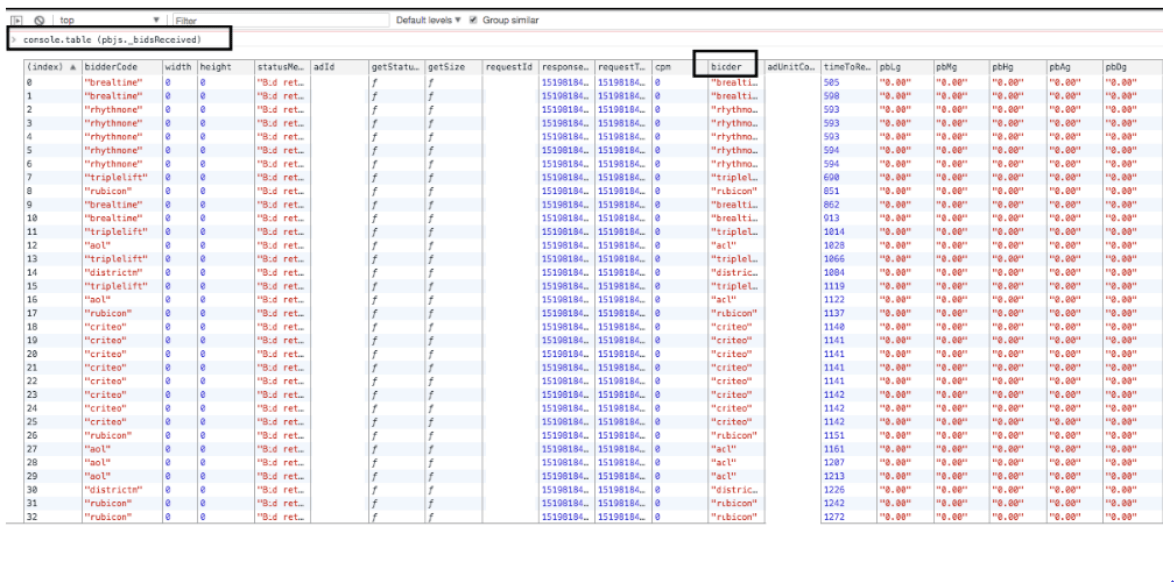Click the getSize column header
The height and width of the screenshot is (582, 1174).
coord(451,67)
